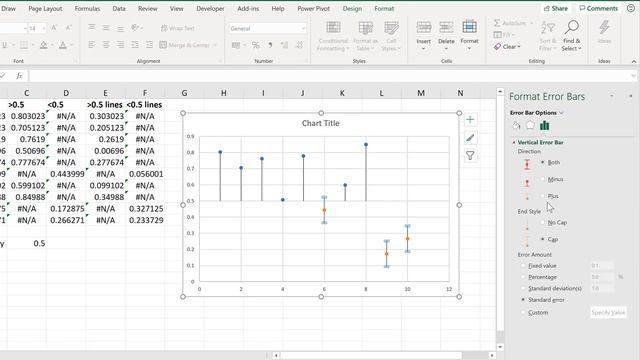Collapse the ribbon chevron
The image size is (640, 360).
(x=633, y=61)
